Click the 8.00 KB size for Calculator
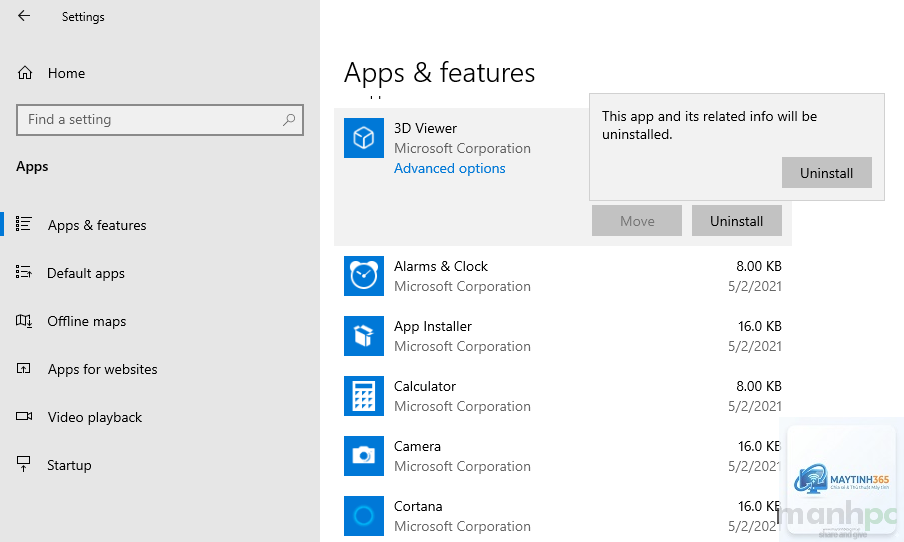Viewport: 904px width, 542px height. tap(759, 386)
